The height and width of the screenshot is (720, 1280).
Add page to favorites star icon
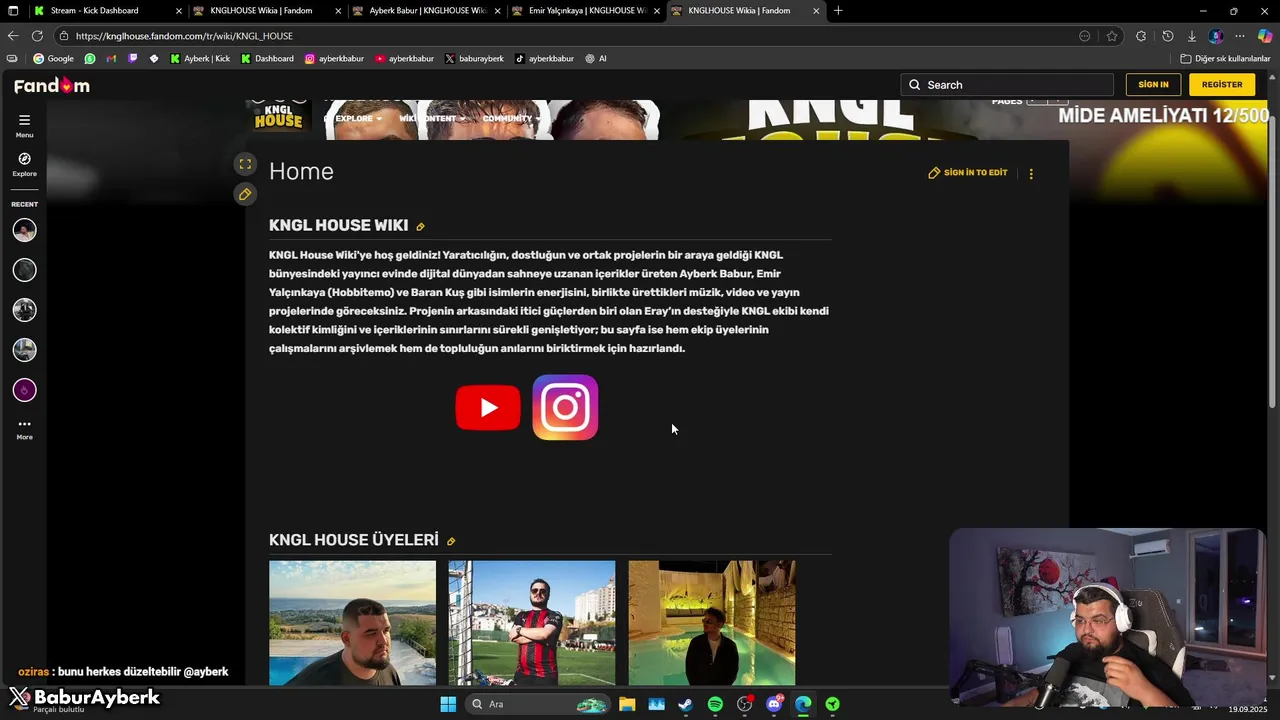click(1112, 36)
